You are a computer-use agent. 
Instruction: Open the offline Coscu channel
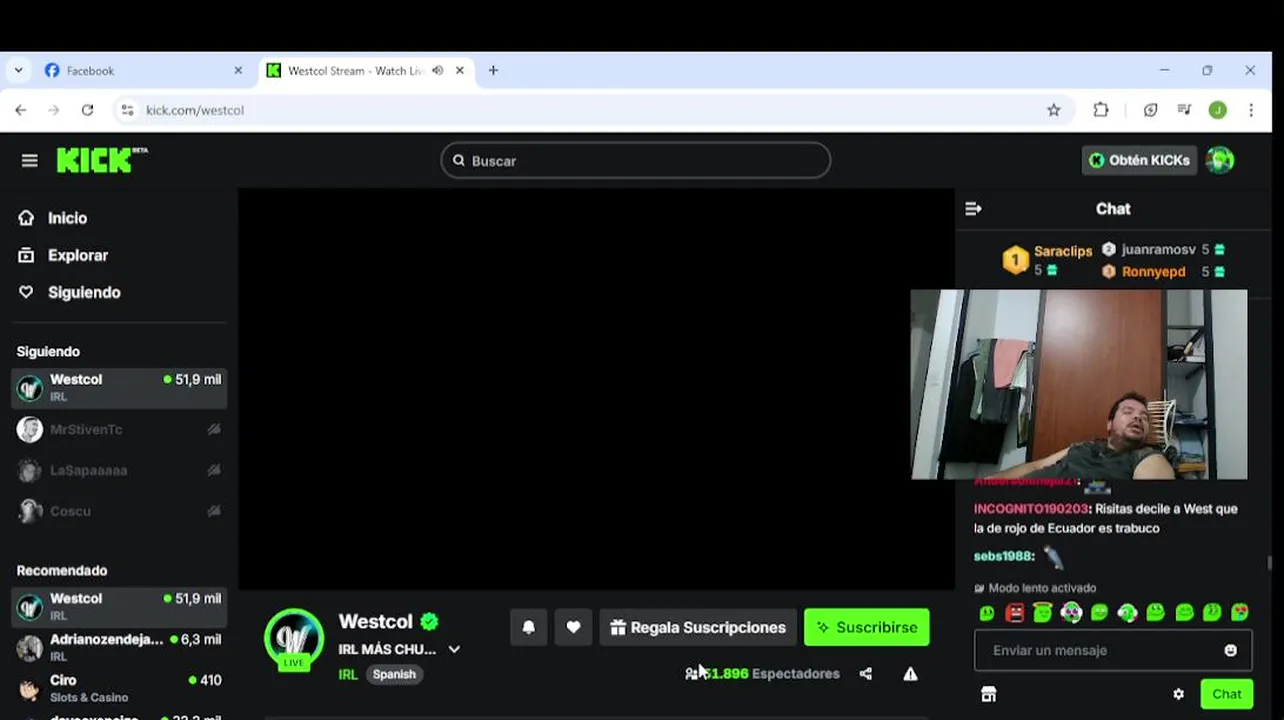[119, 511]
